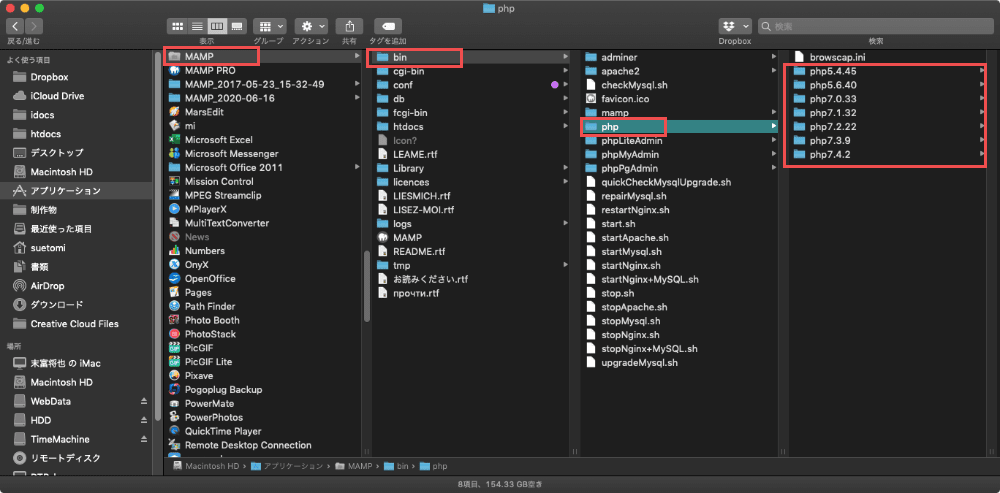1000x493 pixels.
Task: Go back in Finder history
Action: click(x=15, y=26)
